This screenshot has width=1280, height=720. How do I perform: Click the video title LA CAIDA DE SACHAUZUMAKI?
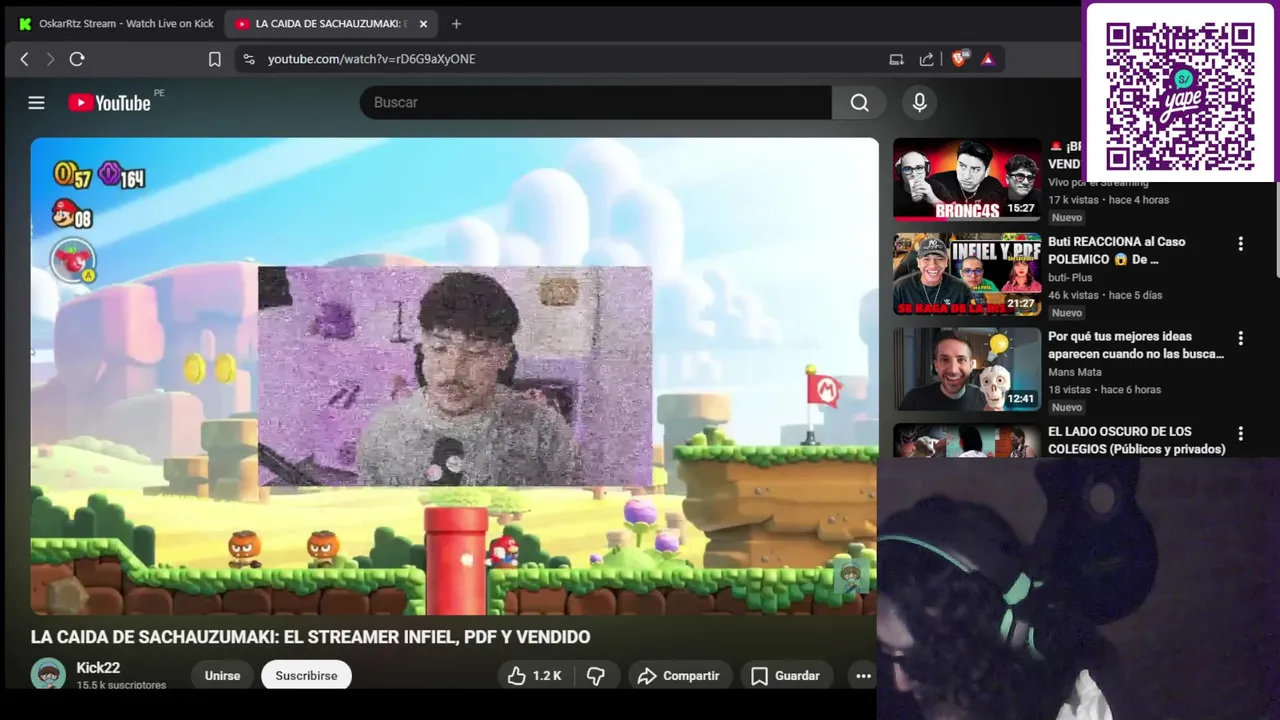click(310, 637)
